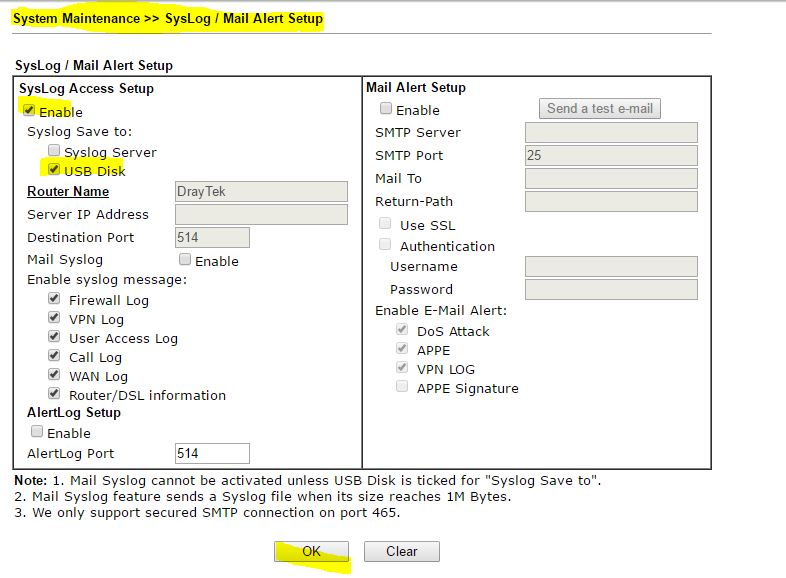Image resolution: width=786 pixels, height=578 pixels.
Task: Uncheck the SysLog Access Setup Enable checkbox
Action: pyautogui.click(x=30, y=111)
